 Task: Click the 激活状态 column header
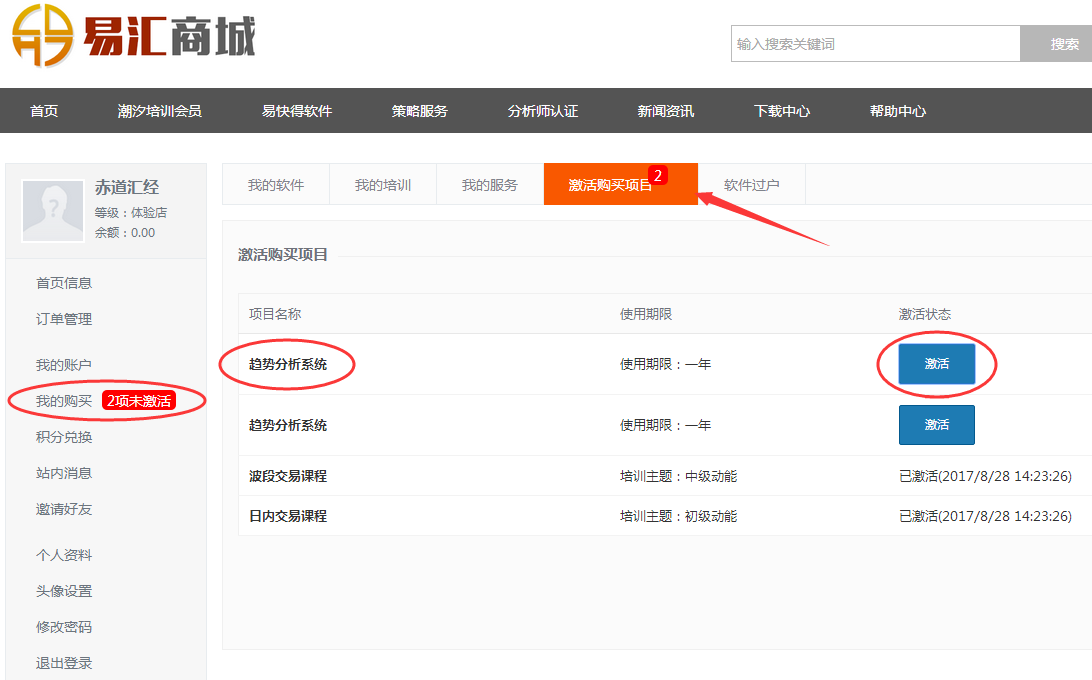925,314
